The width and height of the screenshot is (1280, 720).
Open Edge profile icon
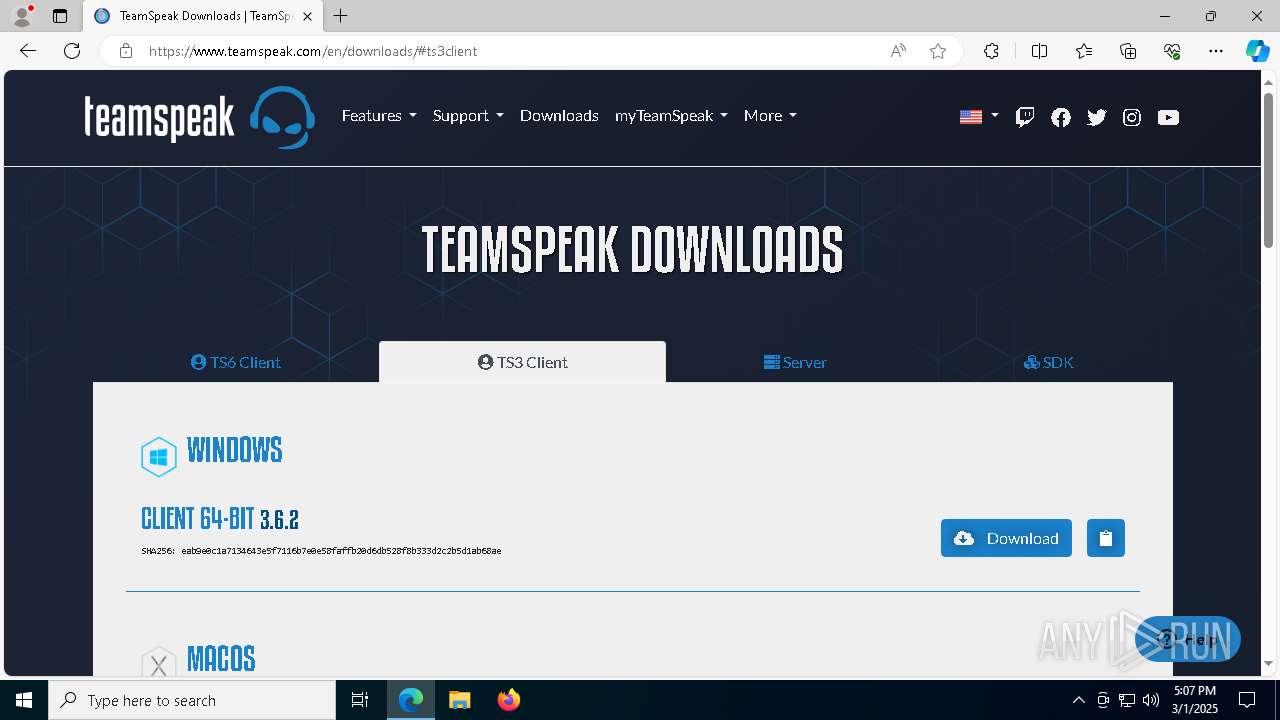pyautogui.click(x=21, y=16)
